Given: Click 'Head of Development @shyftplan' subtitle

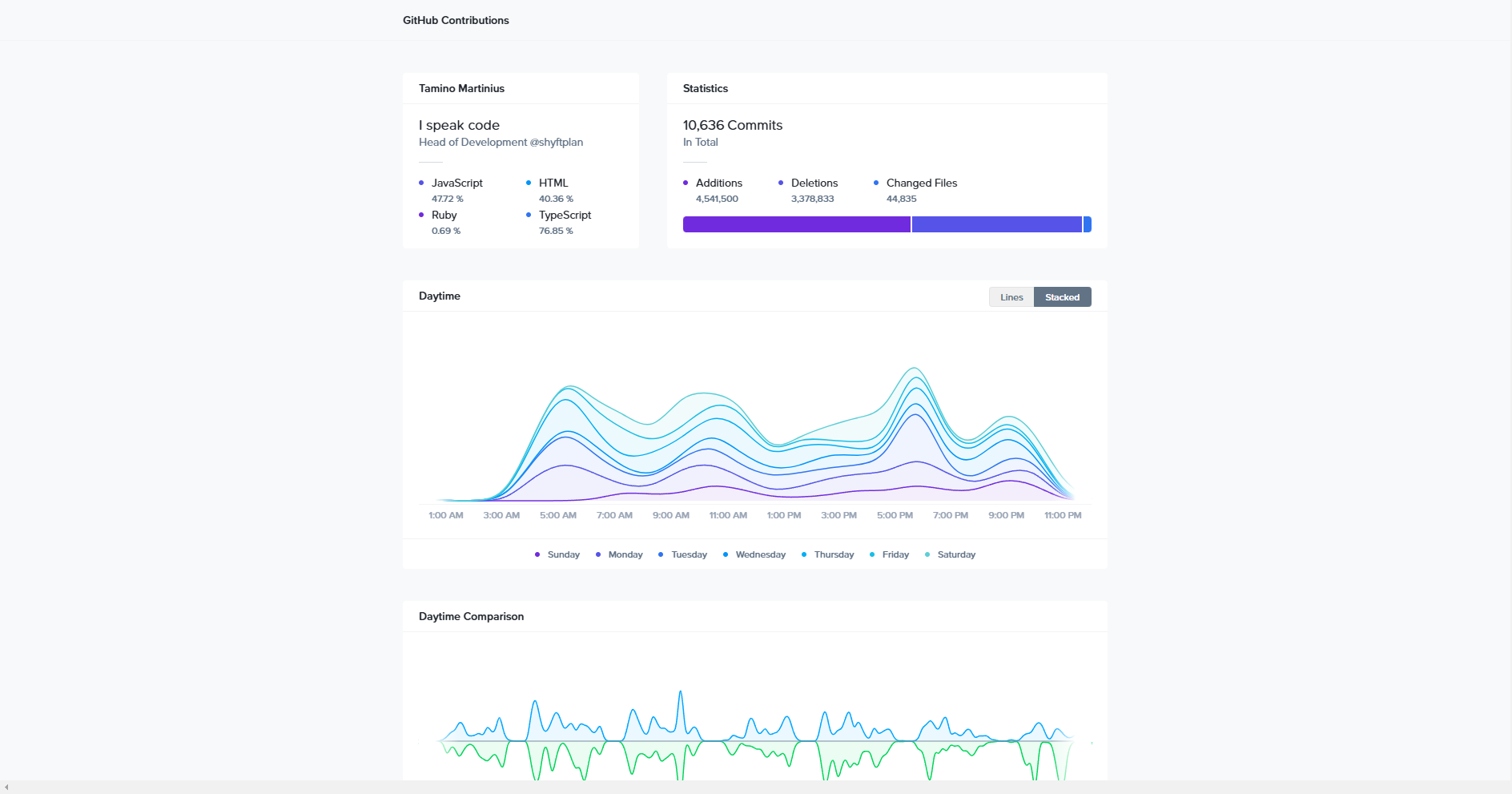Looking at the screenshot, I should tap(501, 142).
